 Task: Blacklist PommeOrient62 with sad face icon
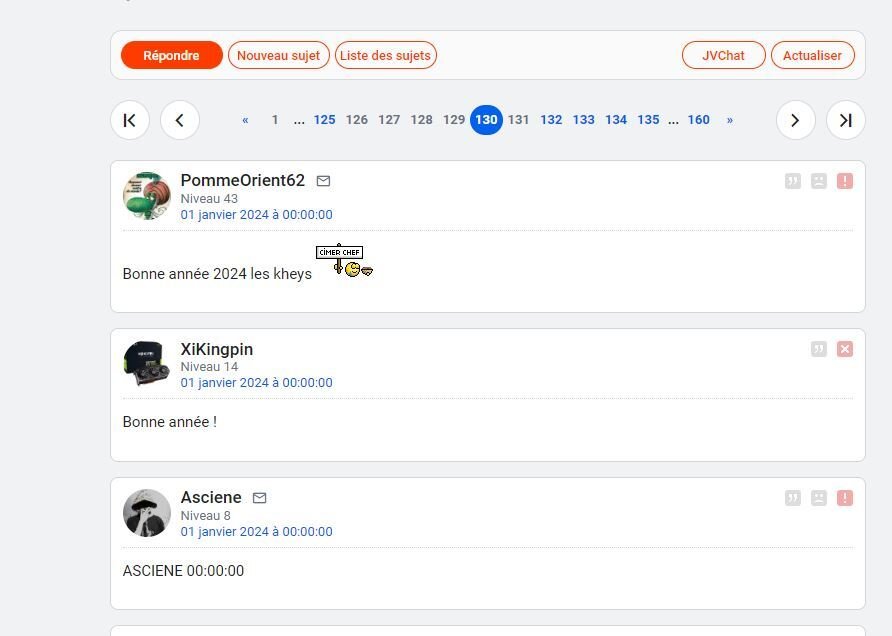click(x=819, y=181)
